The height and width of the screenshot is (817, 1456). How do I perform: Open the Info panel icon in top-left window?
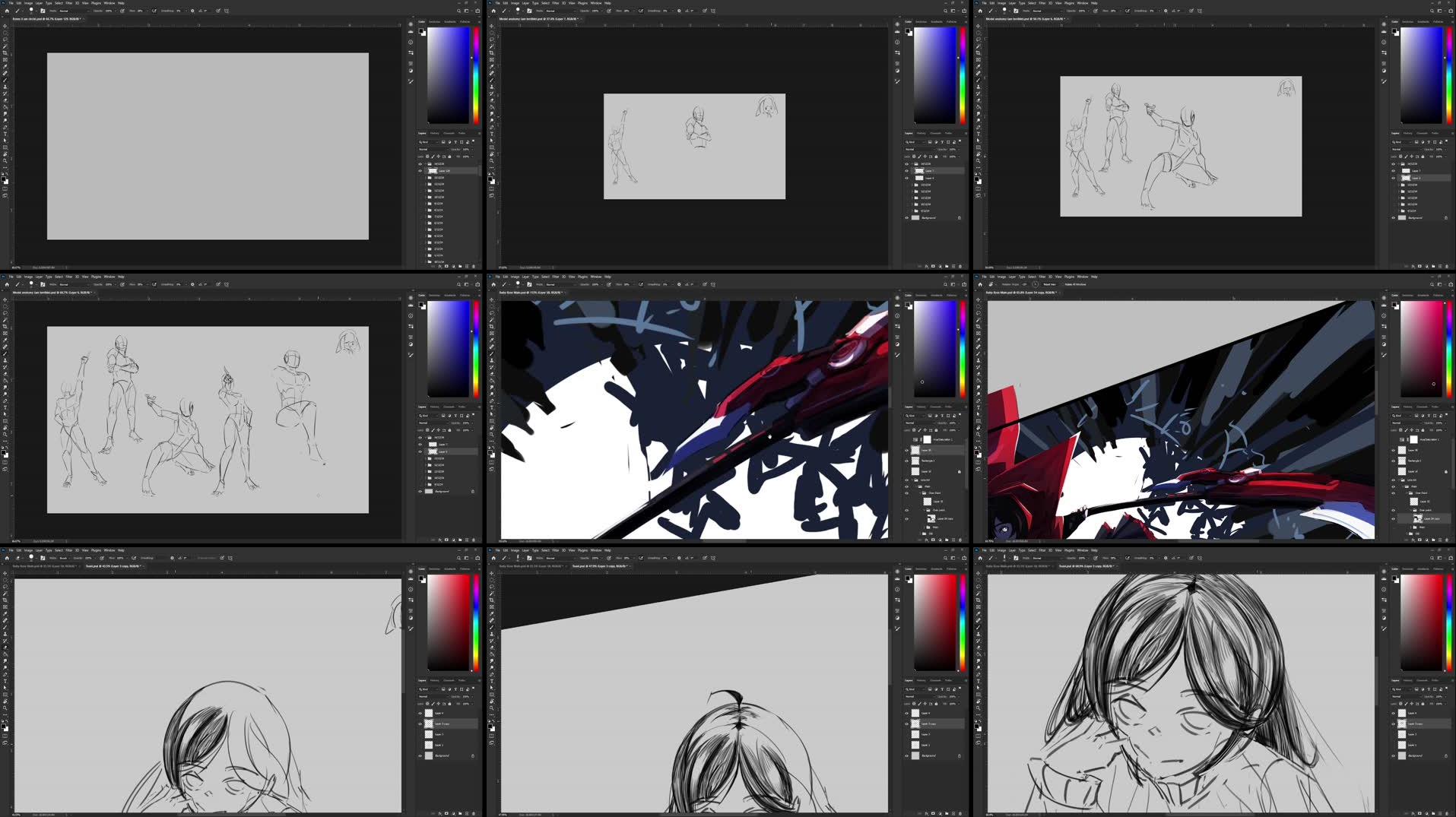click(411, 42)
